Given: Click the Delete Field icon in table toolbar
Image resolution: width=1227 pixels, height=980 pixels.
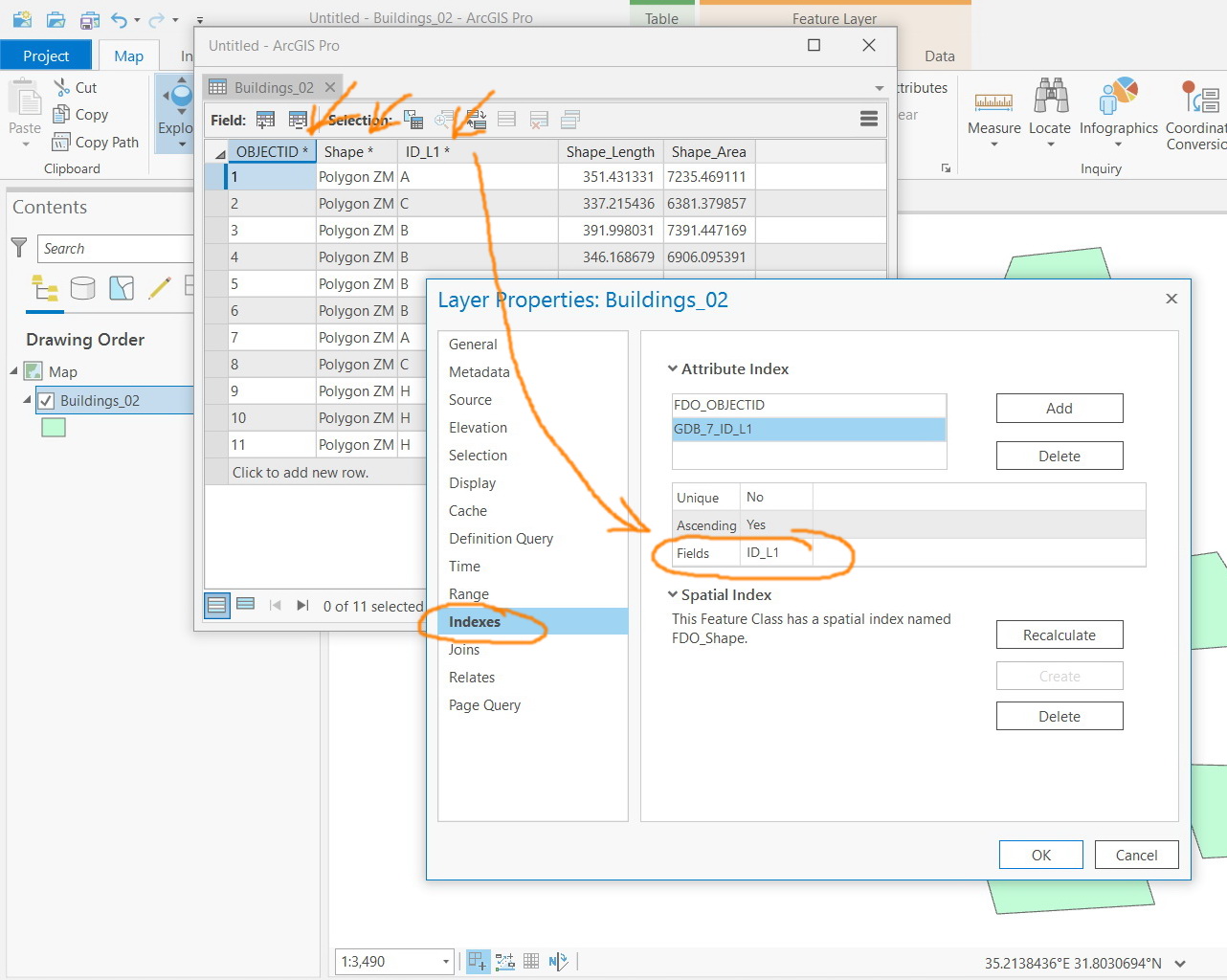Looking at the screenshot, I should [x=298, y=120].
